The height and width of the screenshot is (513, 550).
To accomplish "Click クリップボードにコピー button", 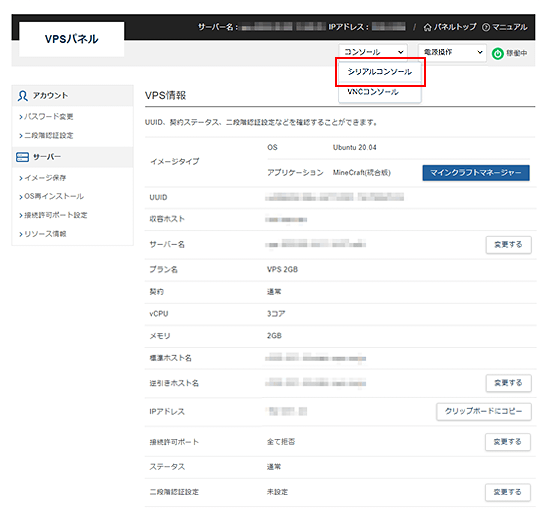I will coord(484,411).
